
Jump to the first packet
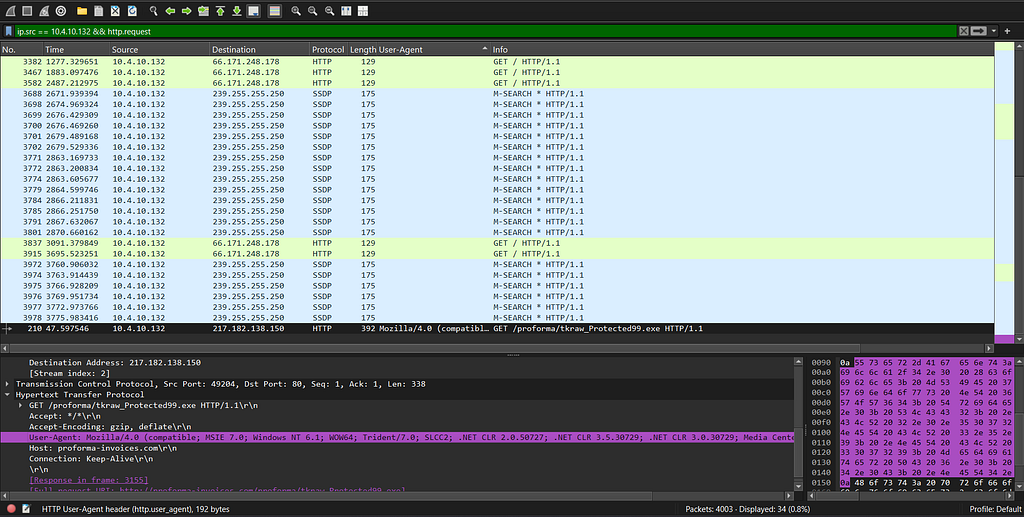(220, 10)
